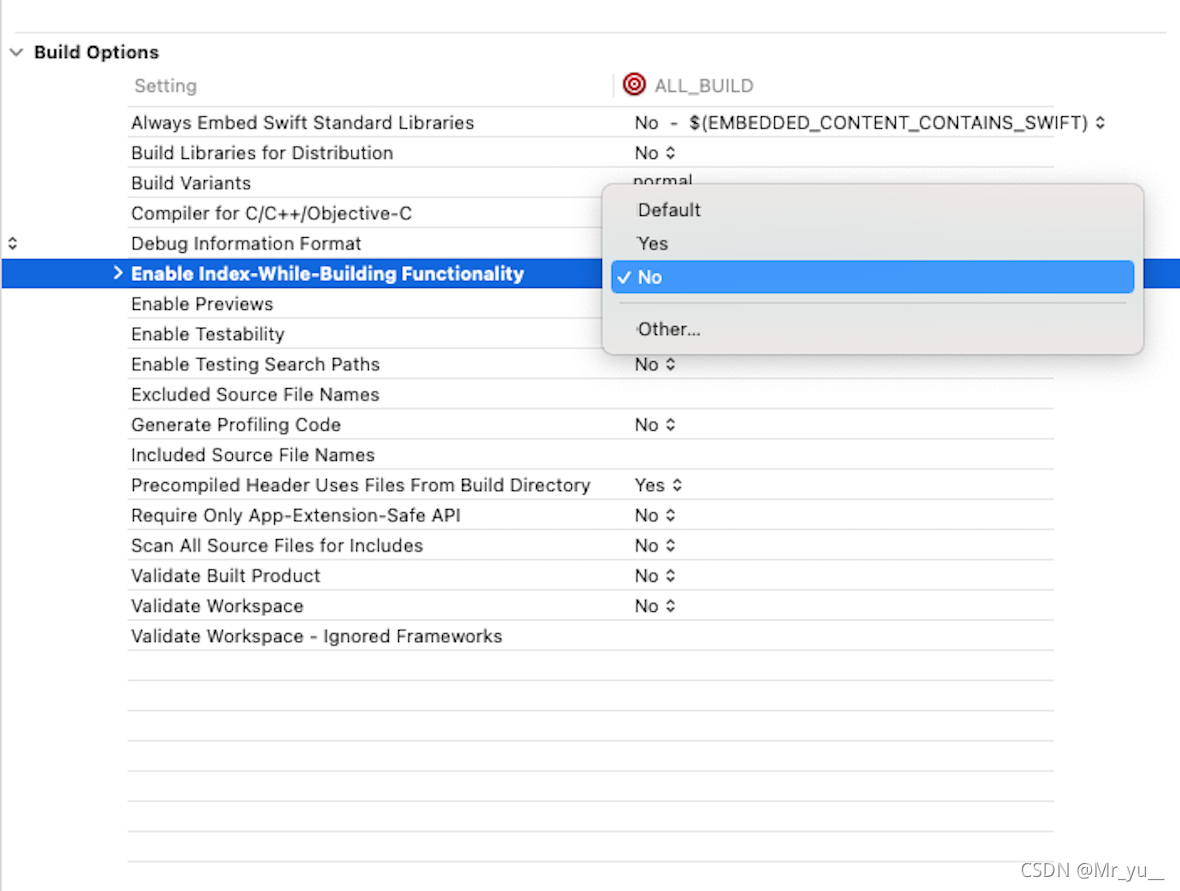Select the Enable Testability setting
Screen dimensions: 1180x891
tap(208, 334)
